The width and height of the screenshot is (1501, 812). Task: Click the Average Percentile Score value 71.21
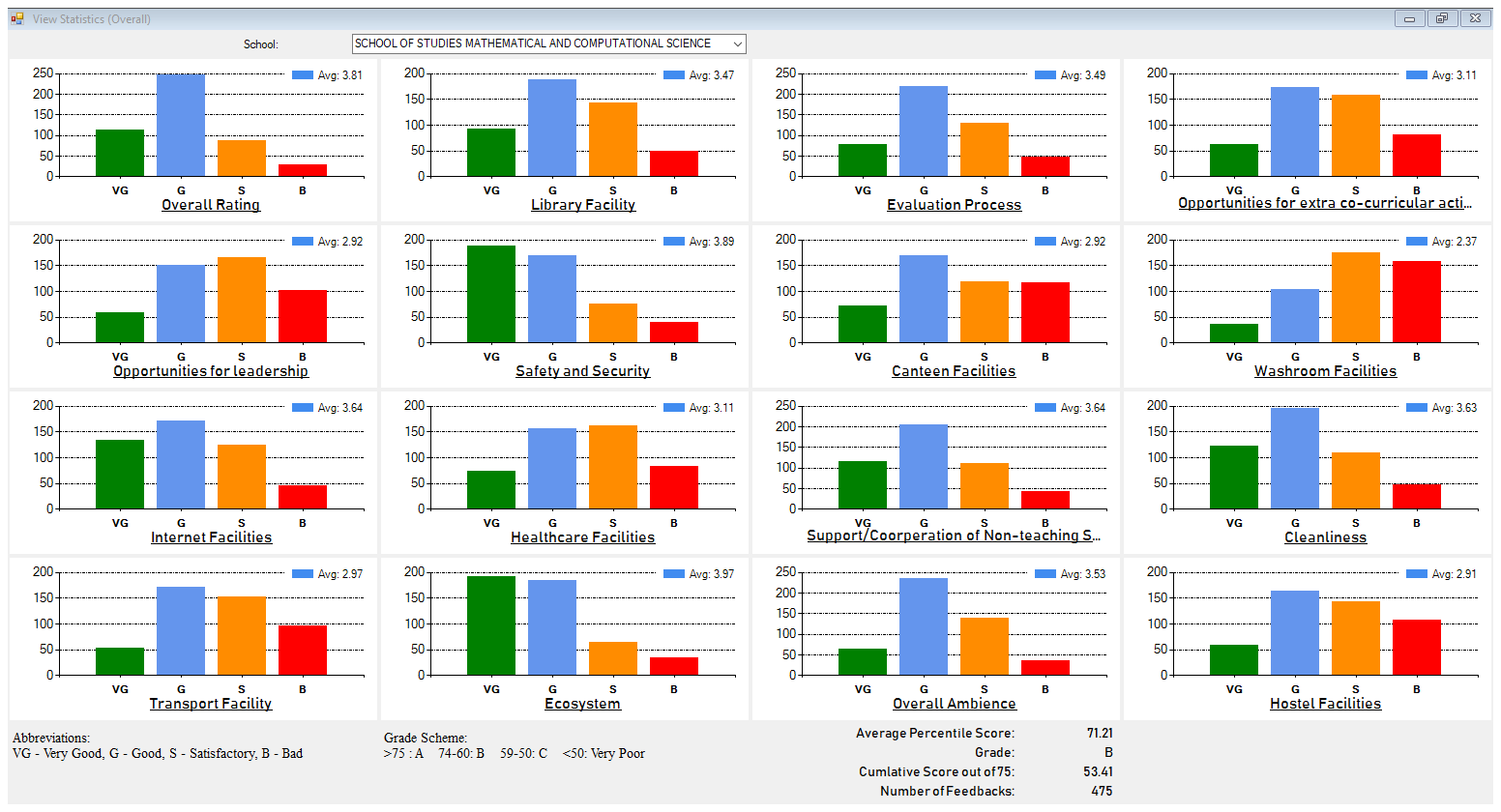click(1099, 734)
